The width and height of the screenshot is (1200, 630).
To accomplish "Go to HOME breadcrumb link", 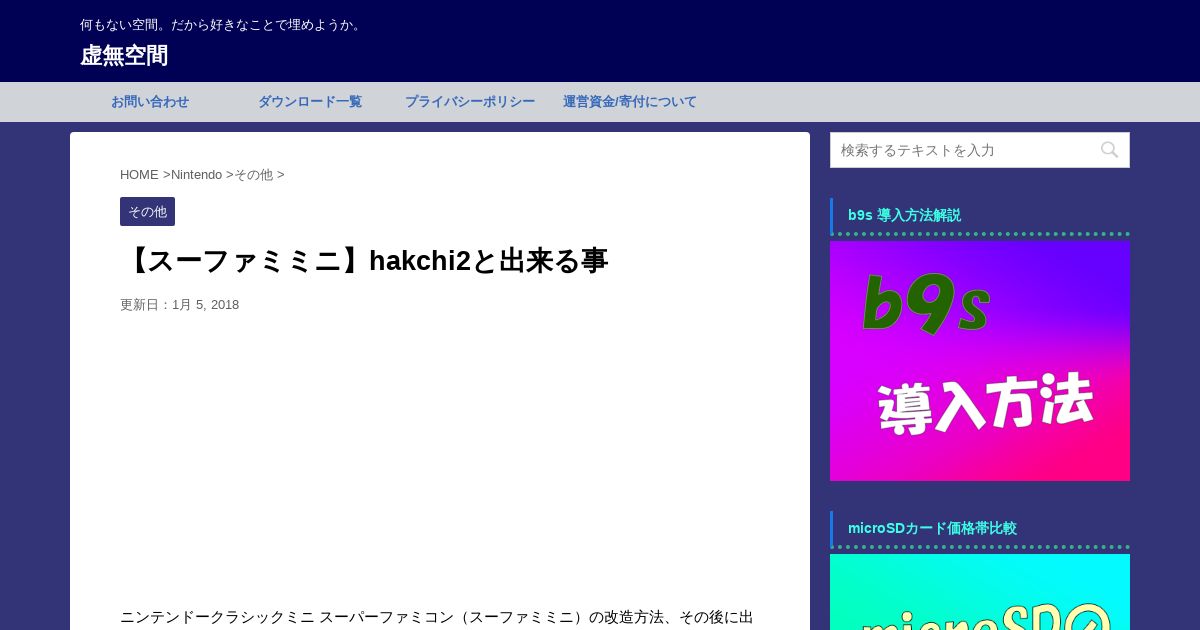I will (139, 175).
